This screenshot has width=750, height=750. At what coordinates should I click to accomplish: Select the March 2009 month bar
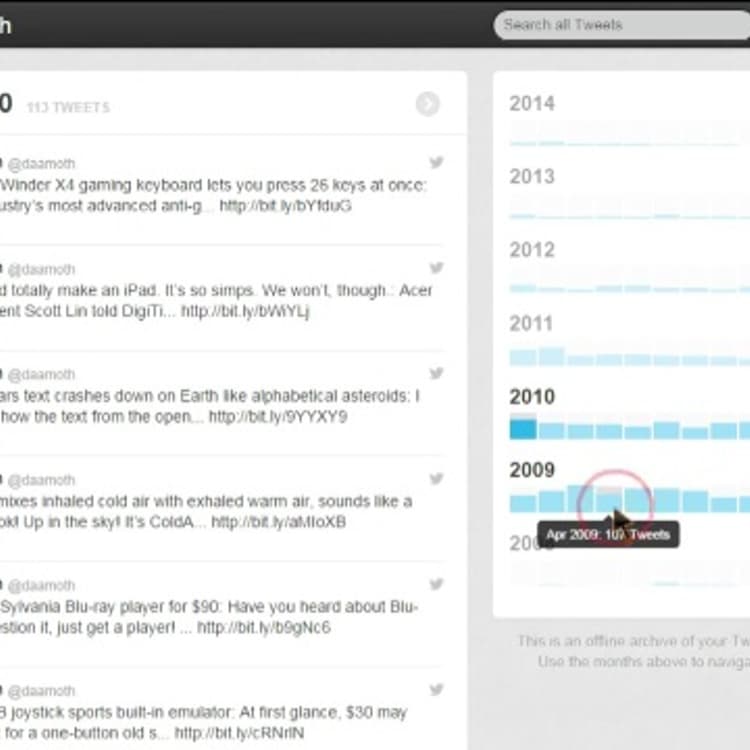point(580,499)
